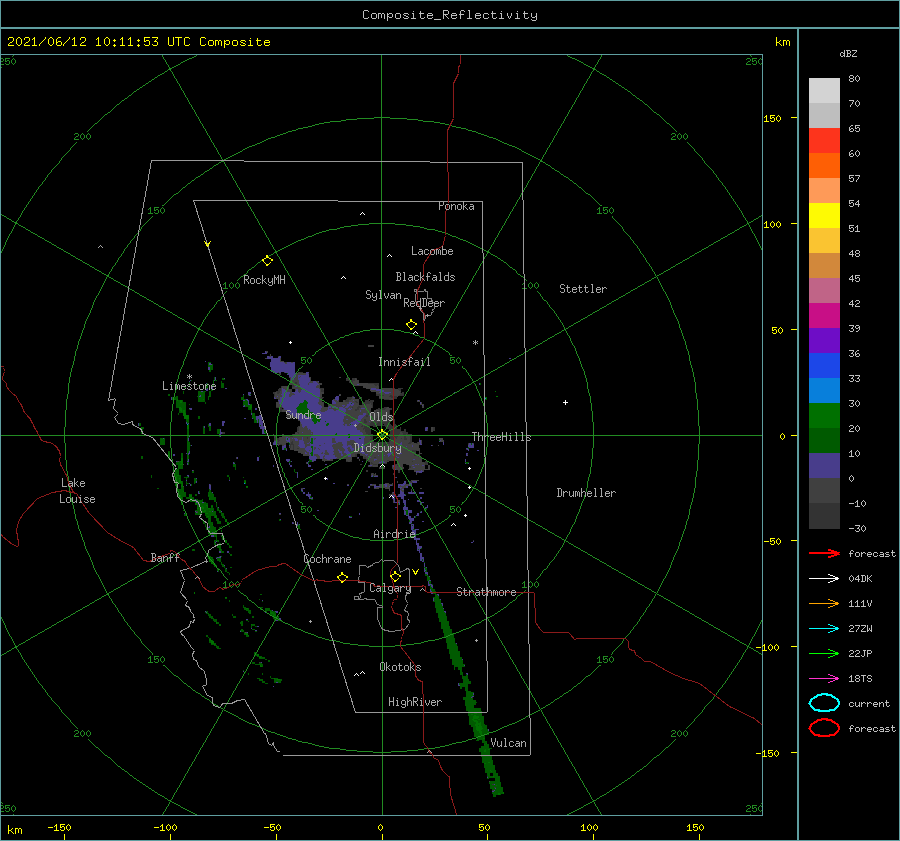Click the yellow diamond marker above Calgary
The height and width of the screenshot is (841, 900).
pyautogui.click(x=395, y=576)
